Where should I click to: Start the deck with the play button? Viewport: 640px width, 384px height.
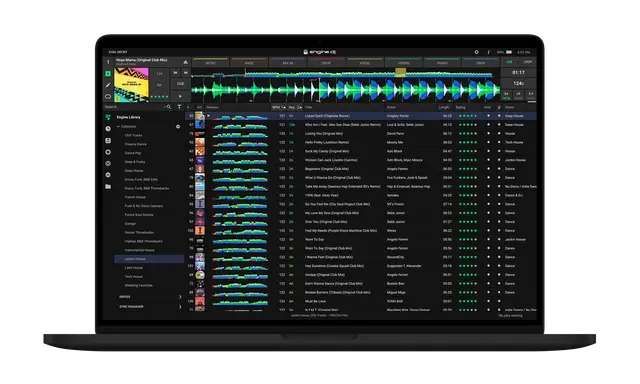180,96
